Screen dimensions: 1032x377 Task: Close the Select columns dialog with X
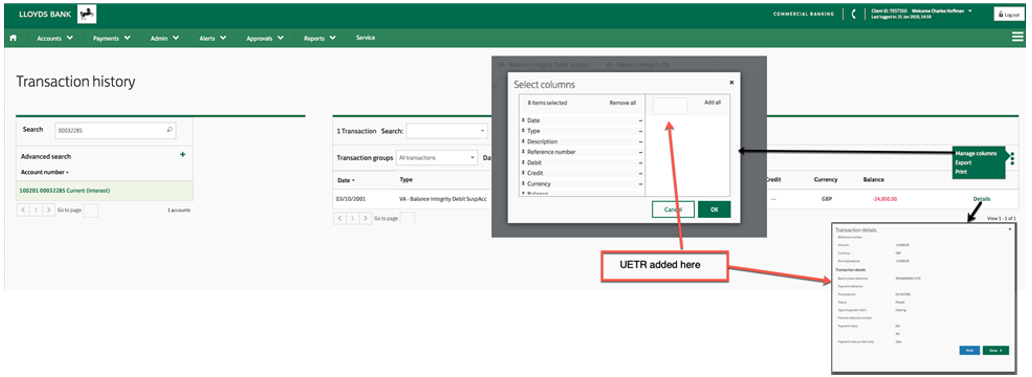(x=731, y=82)
